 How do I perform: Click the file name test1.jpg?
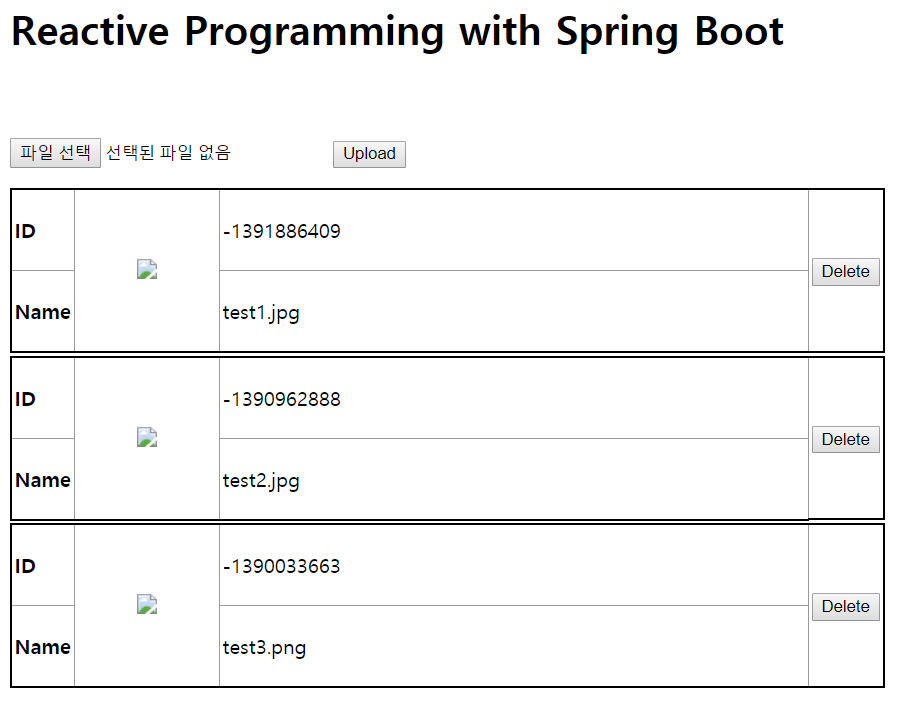[x=261, y=313]
